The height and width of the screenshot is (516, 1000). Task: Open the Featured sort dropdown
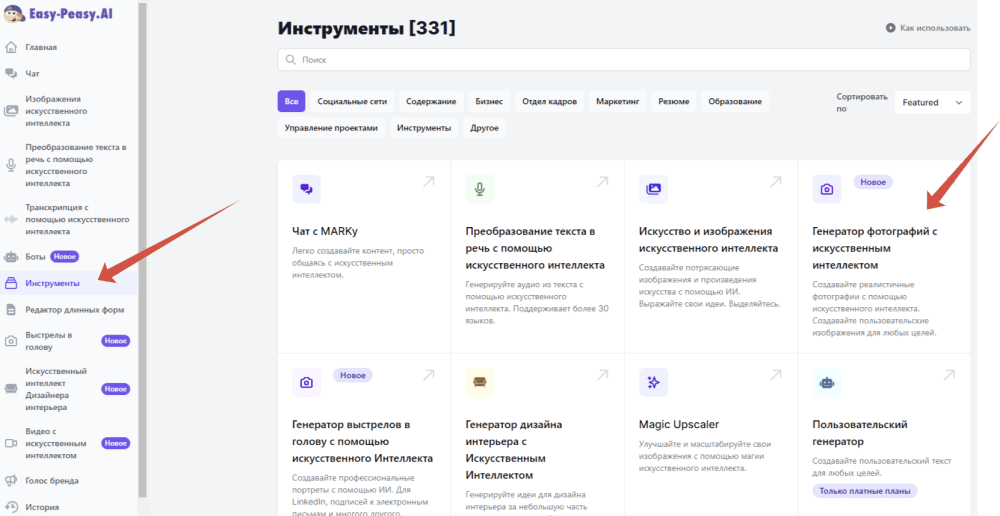tap(932, 102)
